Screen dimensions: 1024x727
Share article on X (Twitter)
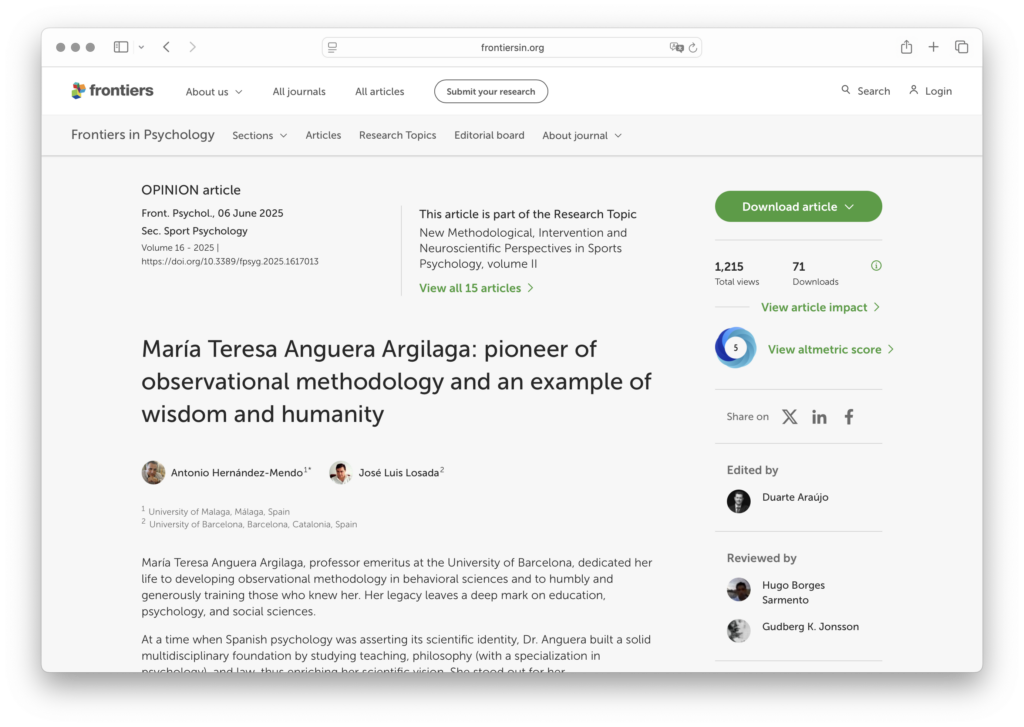coord(789,417)
